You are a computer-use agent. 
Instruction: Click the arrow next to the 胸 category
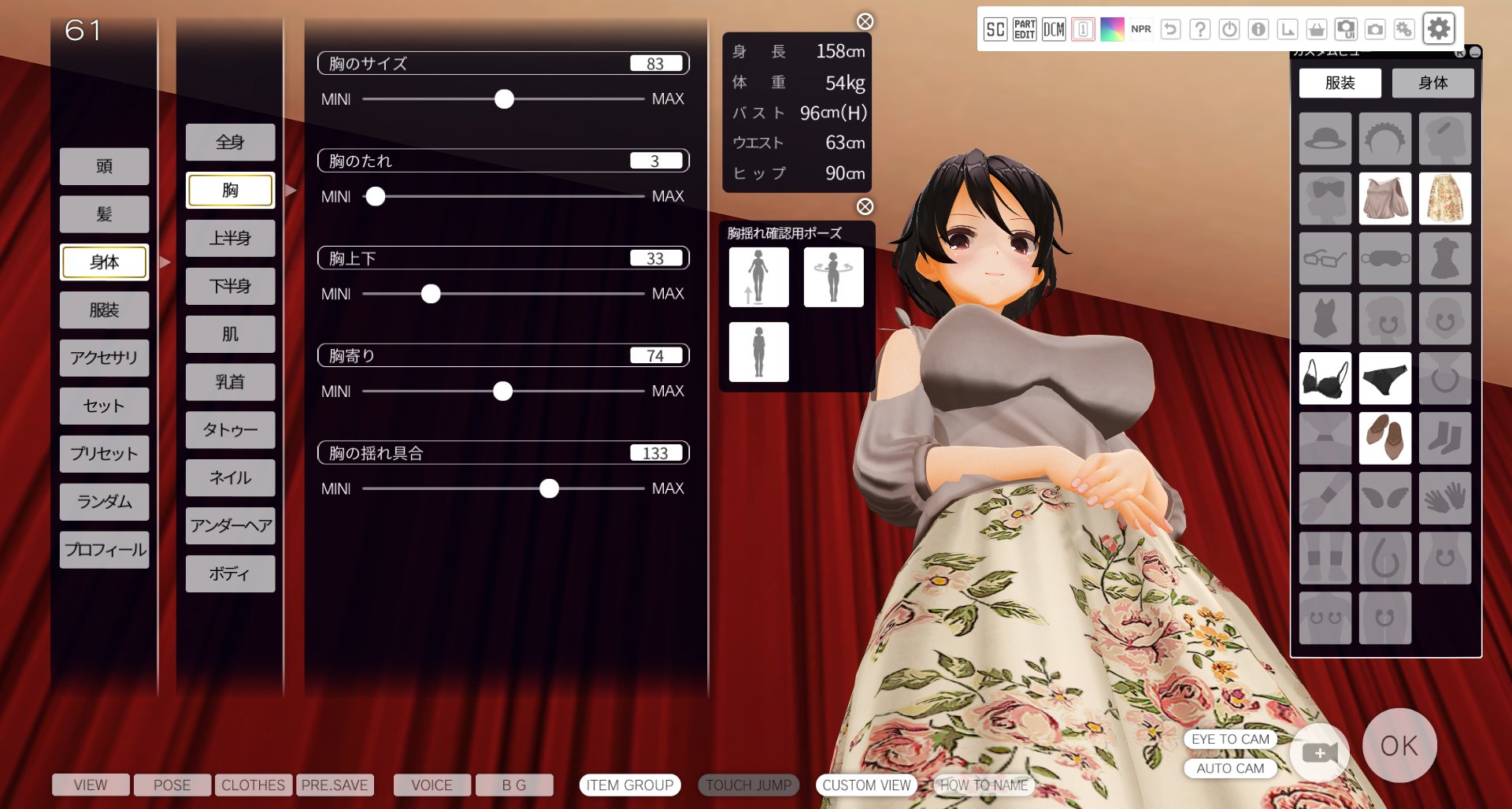[293, 190]
